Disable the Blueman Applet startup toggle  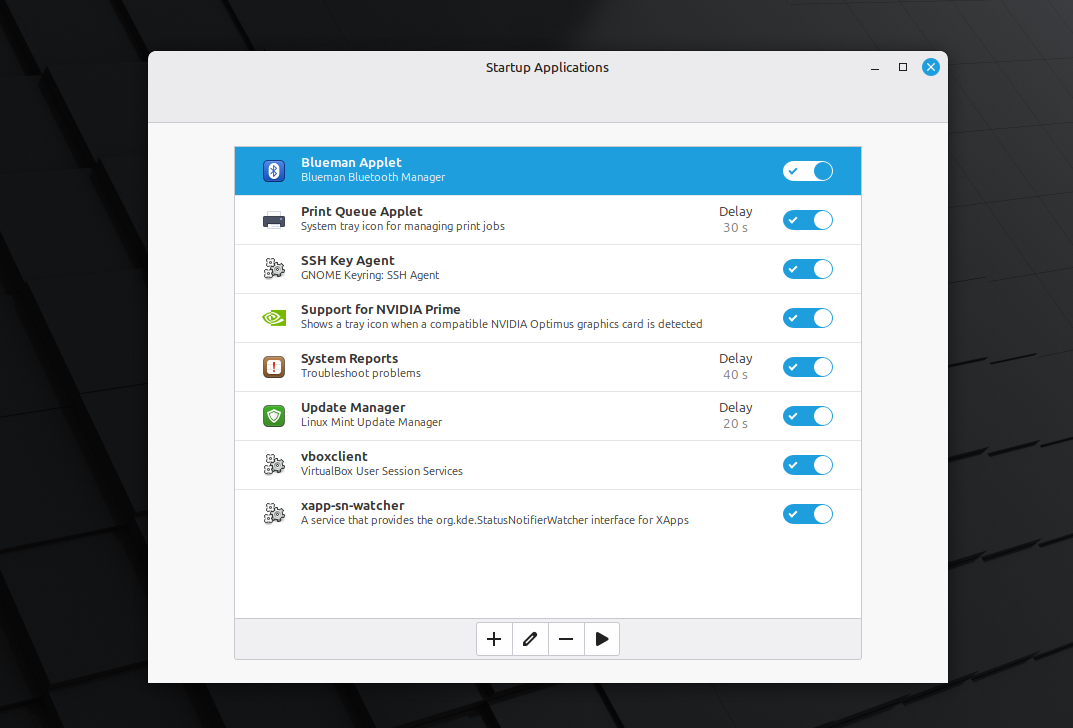(x=807, y=170)
